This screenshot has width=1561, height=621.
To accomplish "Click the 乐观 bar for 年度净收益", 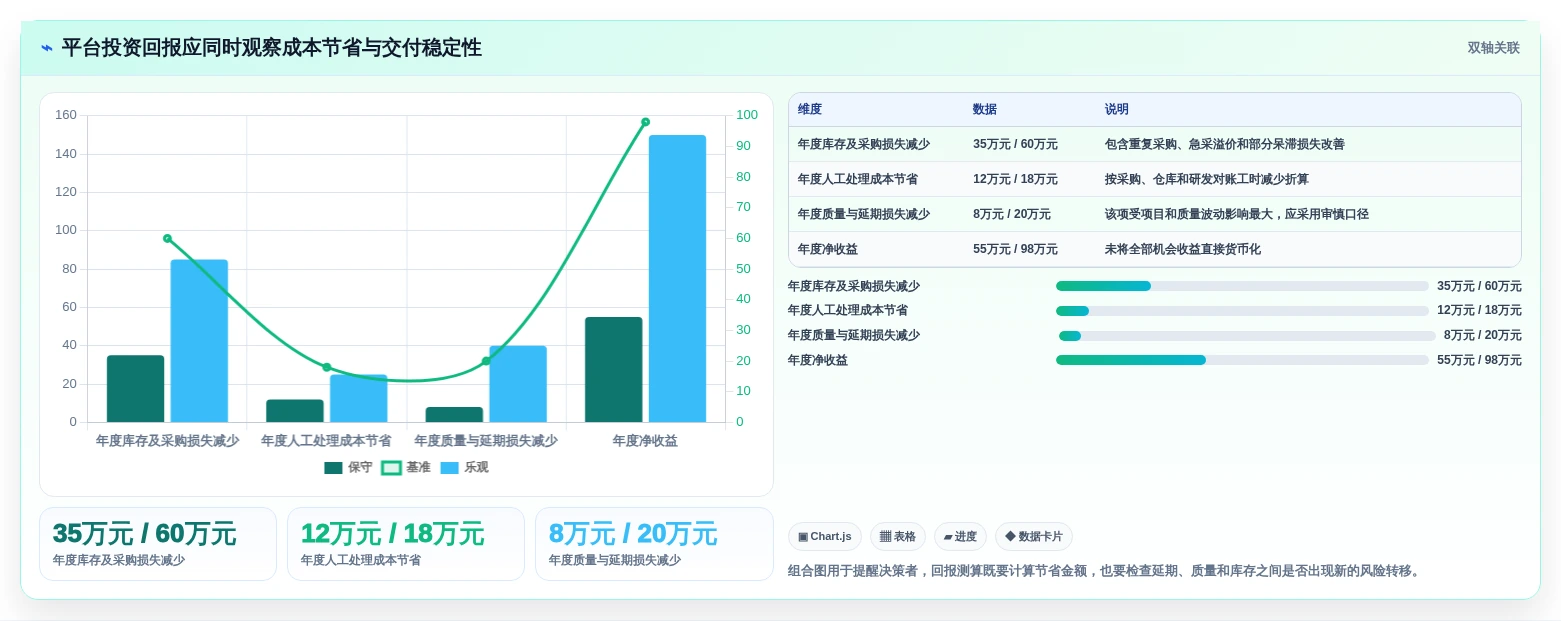I will [x=677, y=278].
